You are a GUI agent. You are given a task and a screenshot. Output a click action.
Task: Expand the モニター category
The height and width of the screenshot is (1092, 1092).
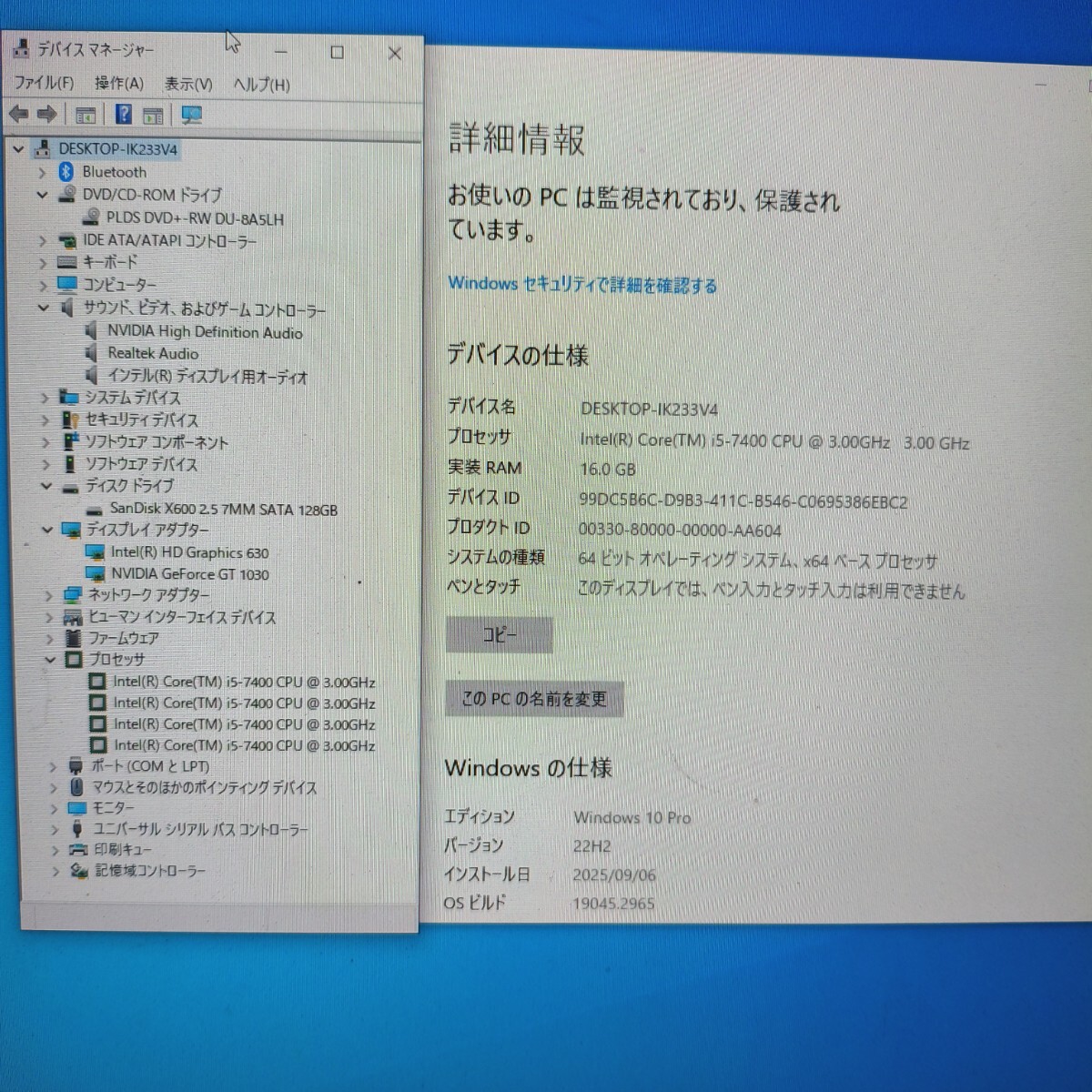click(x=54, y=808)
